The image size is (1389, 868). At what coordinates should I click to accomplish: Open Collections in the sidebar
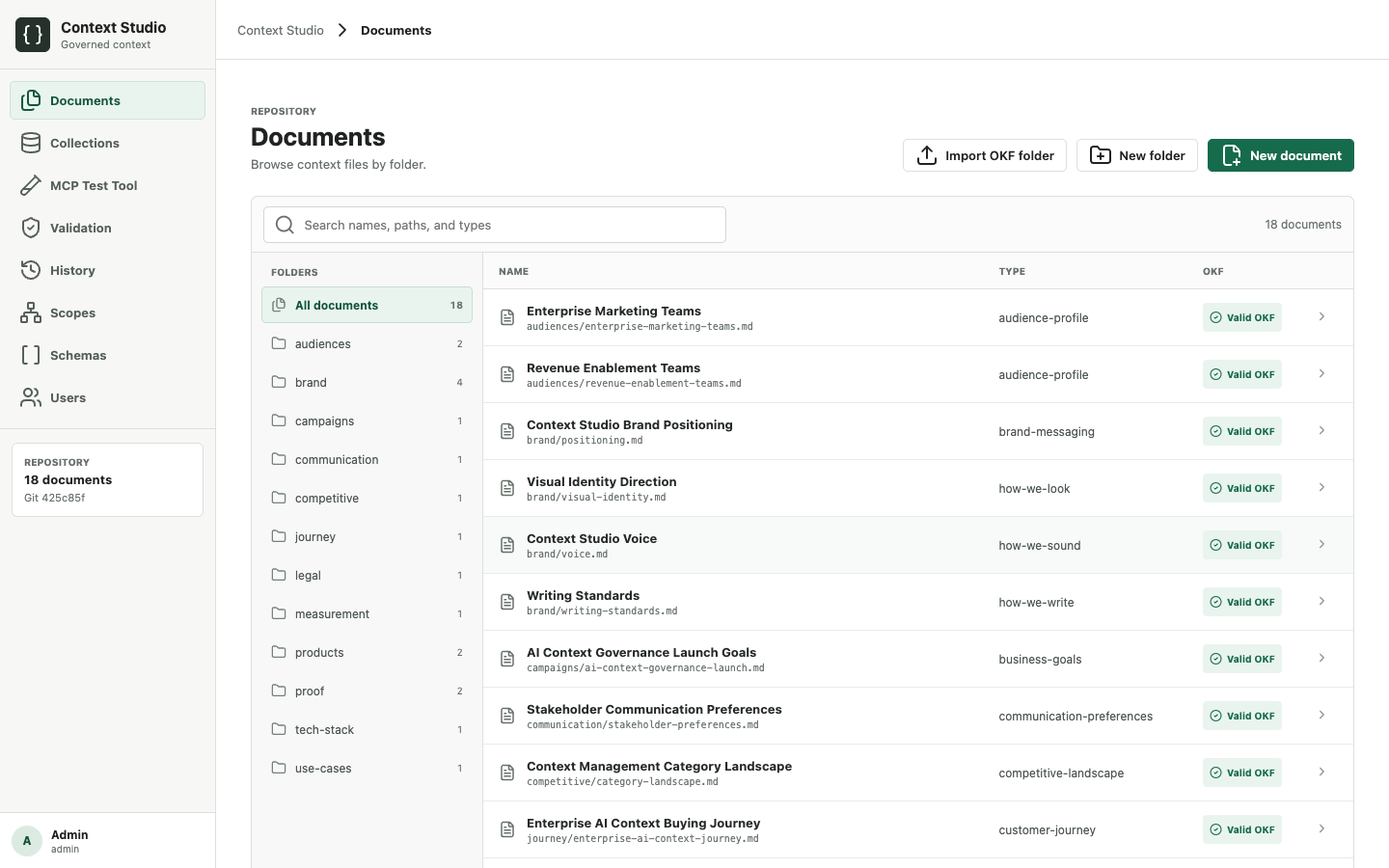coord(107,143)
